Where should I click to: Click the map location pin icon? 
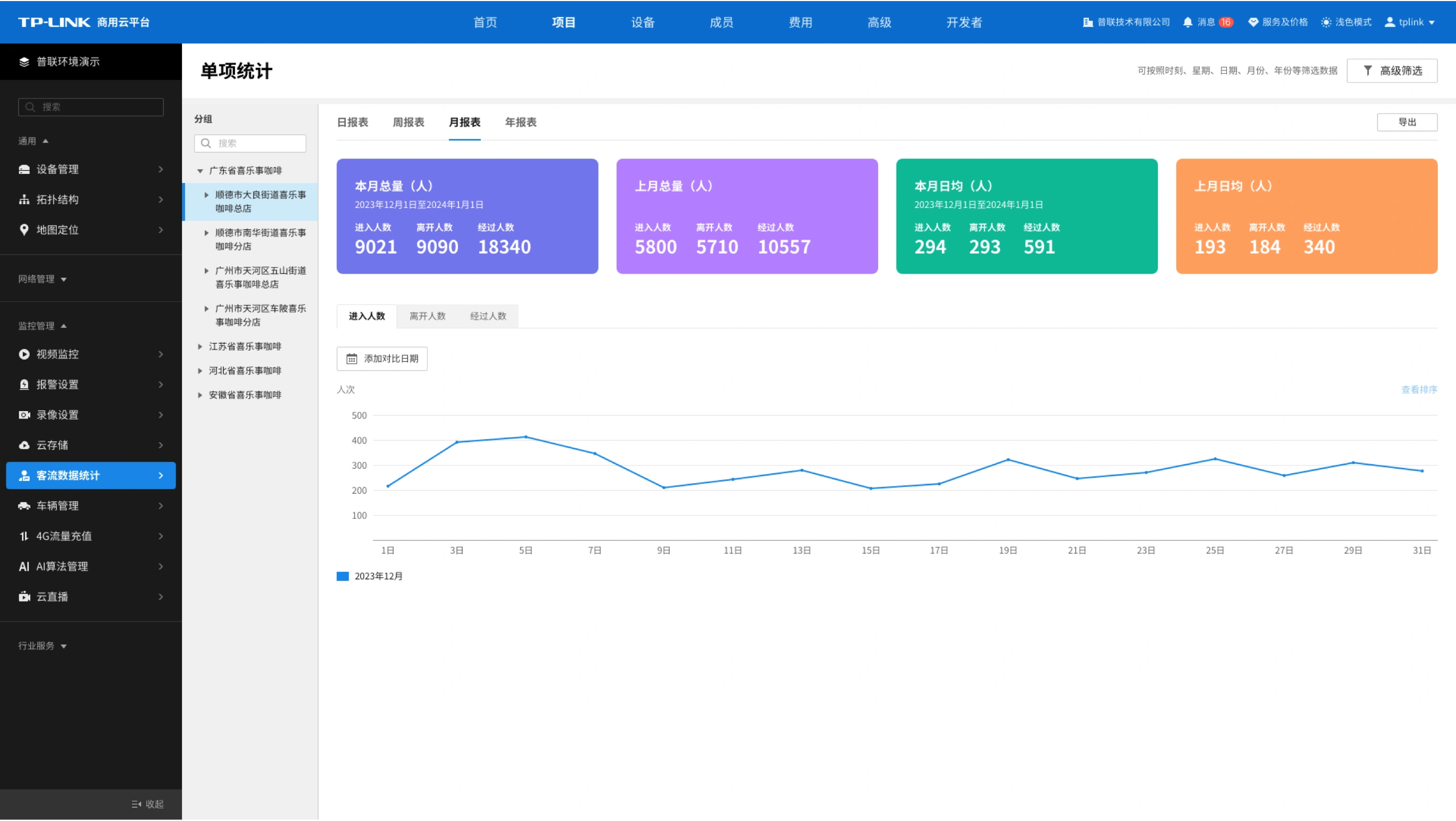pos(24,230)
